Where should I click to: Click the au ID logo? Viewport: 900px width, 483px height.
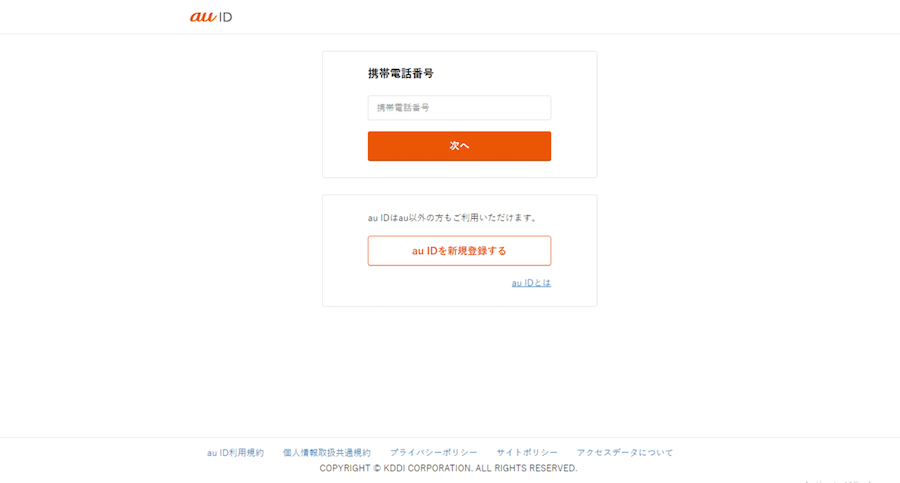point(211,17)
